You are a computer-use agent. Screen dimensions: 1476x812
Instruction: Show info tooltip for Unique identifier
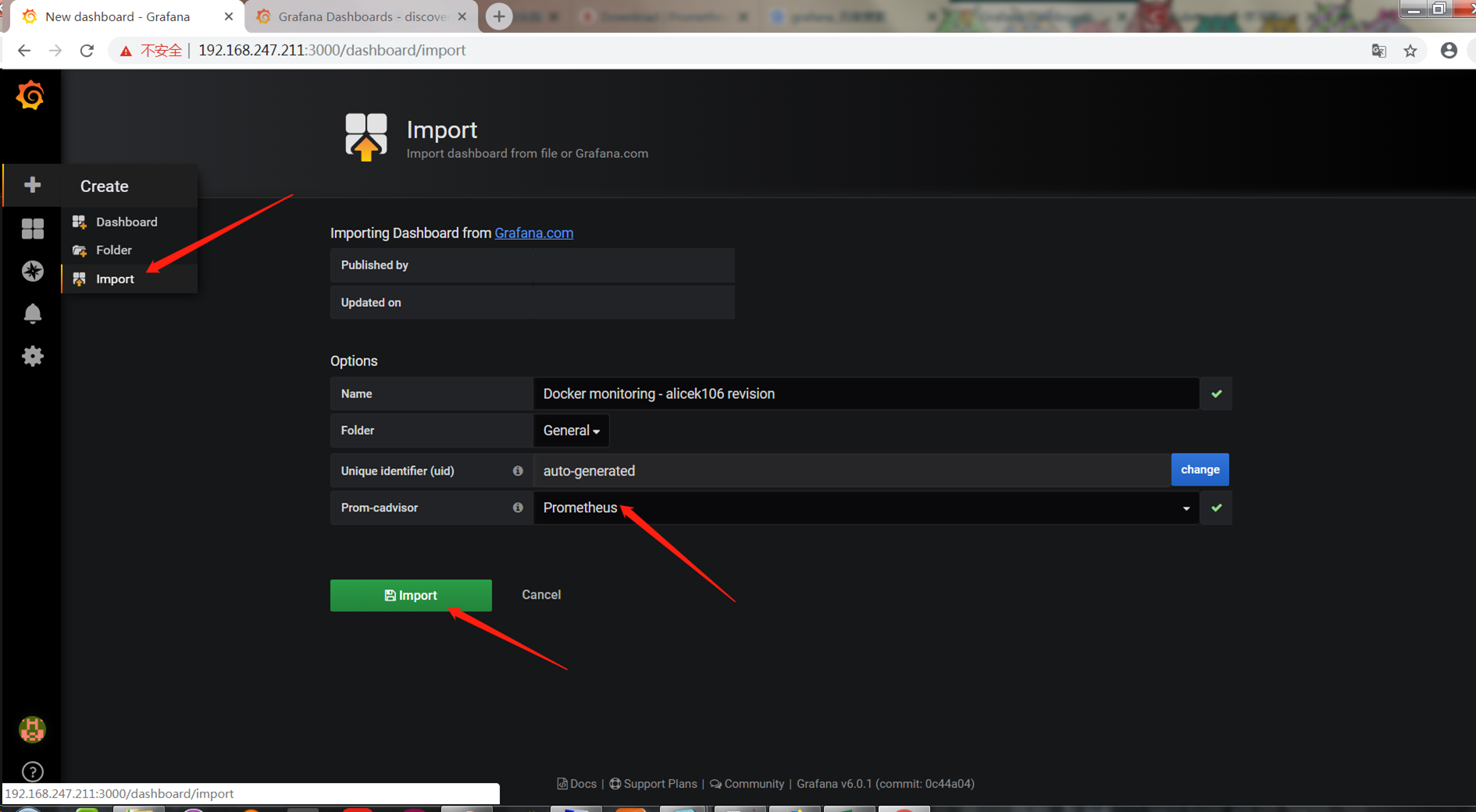[518, 471]
